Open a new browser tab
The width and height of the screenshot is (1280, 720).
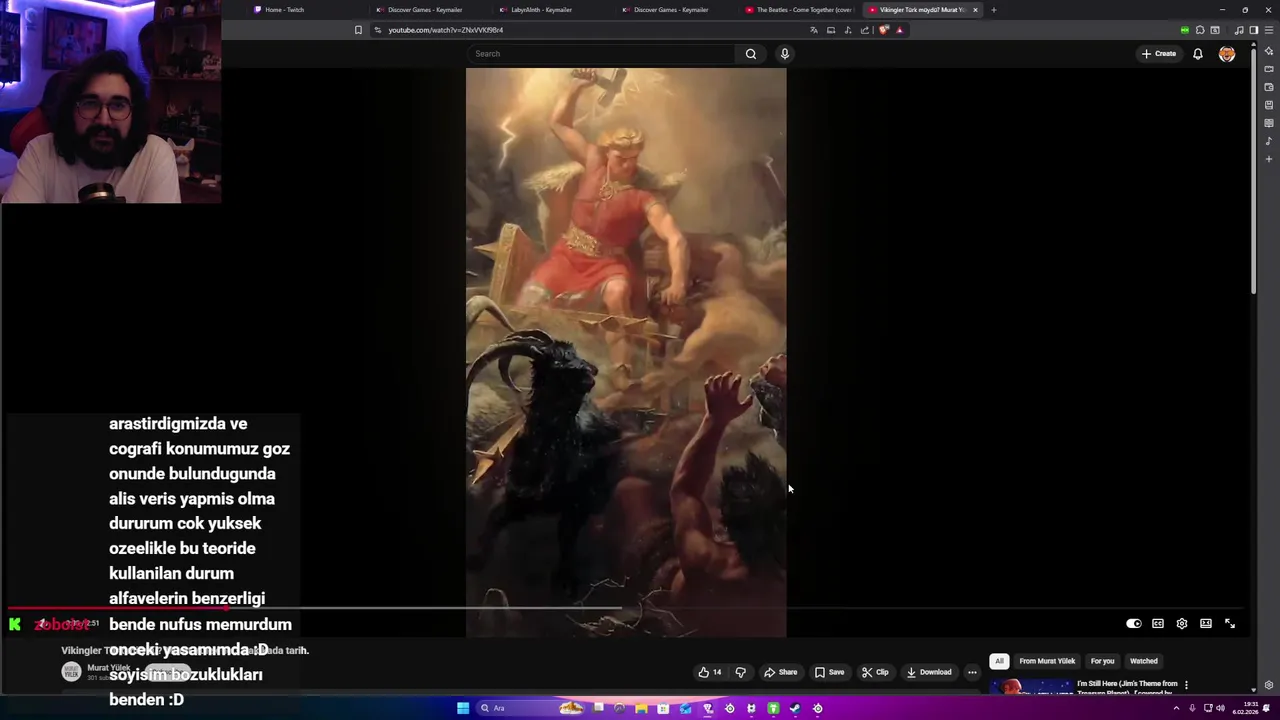click(993, 10)
